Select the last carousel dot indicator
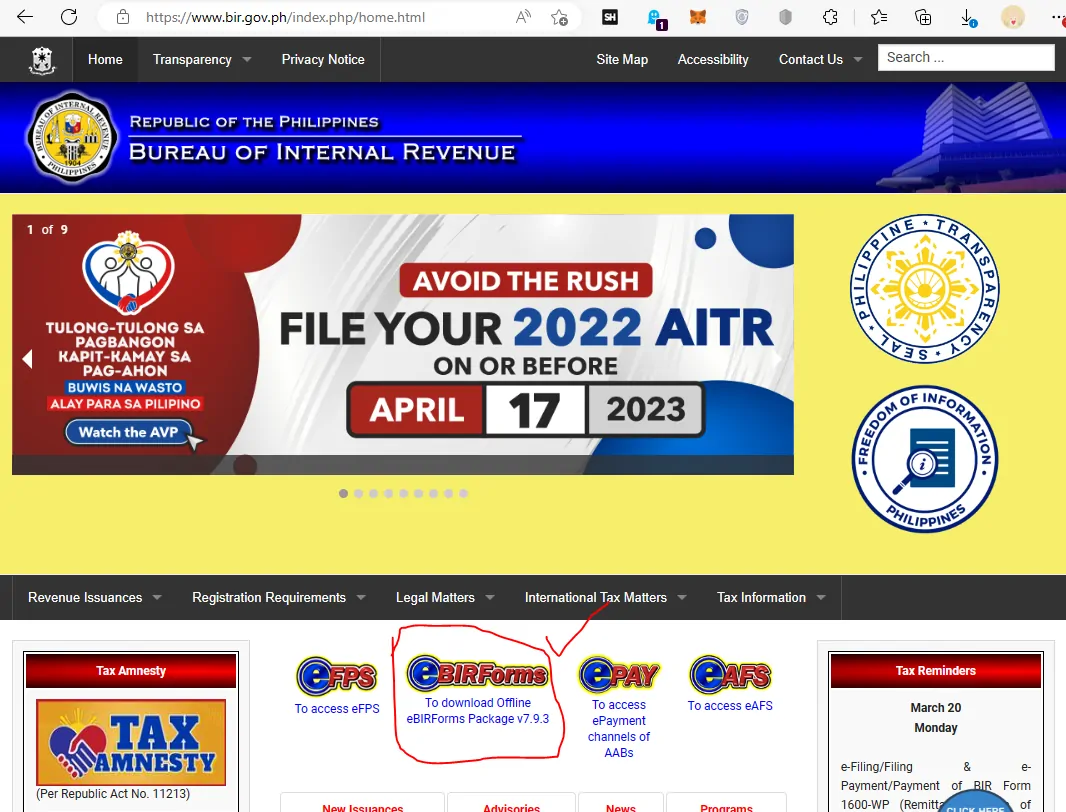Screen dimensions: 1066x812 pos(463,493)
